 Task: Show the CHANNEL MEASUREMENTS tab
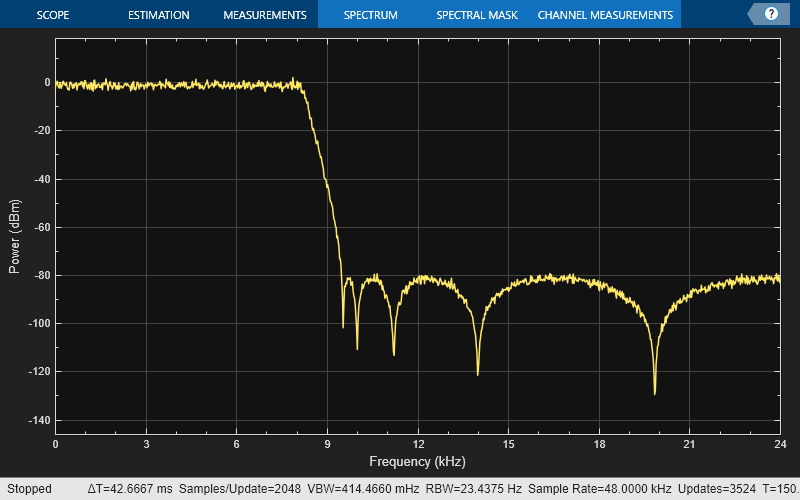coord(605,15)
